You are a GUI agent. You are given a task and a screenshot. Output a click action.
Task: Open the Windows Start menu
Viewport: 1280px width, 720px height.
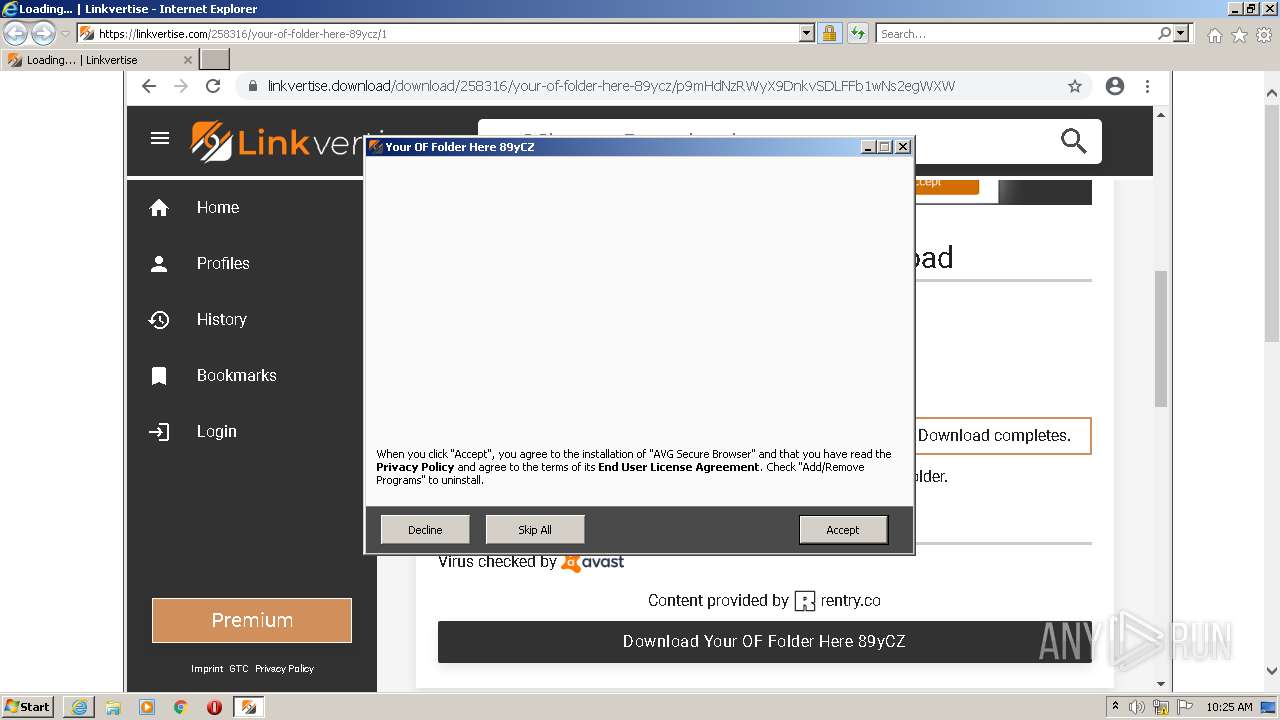28,706
